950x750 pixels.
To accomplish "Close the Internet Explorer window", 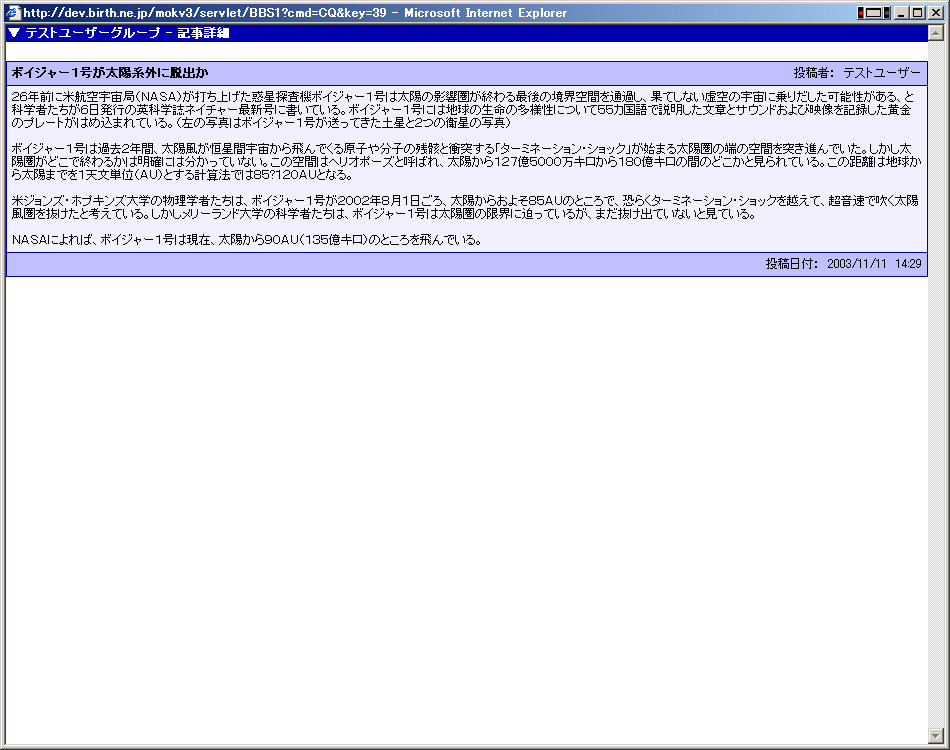I will (935, 13).
